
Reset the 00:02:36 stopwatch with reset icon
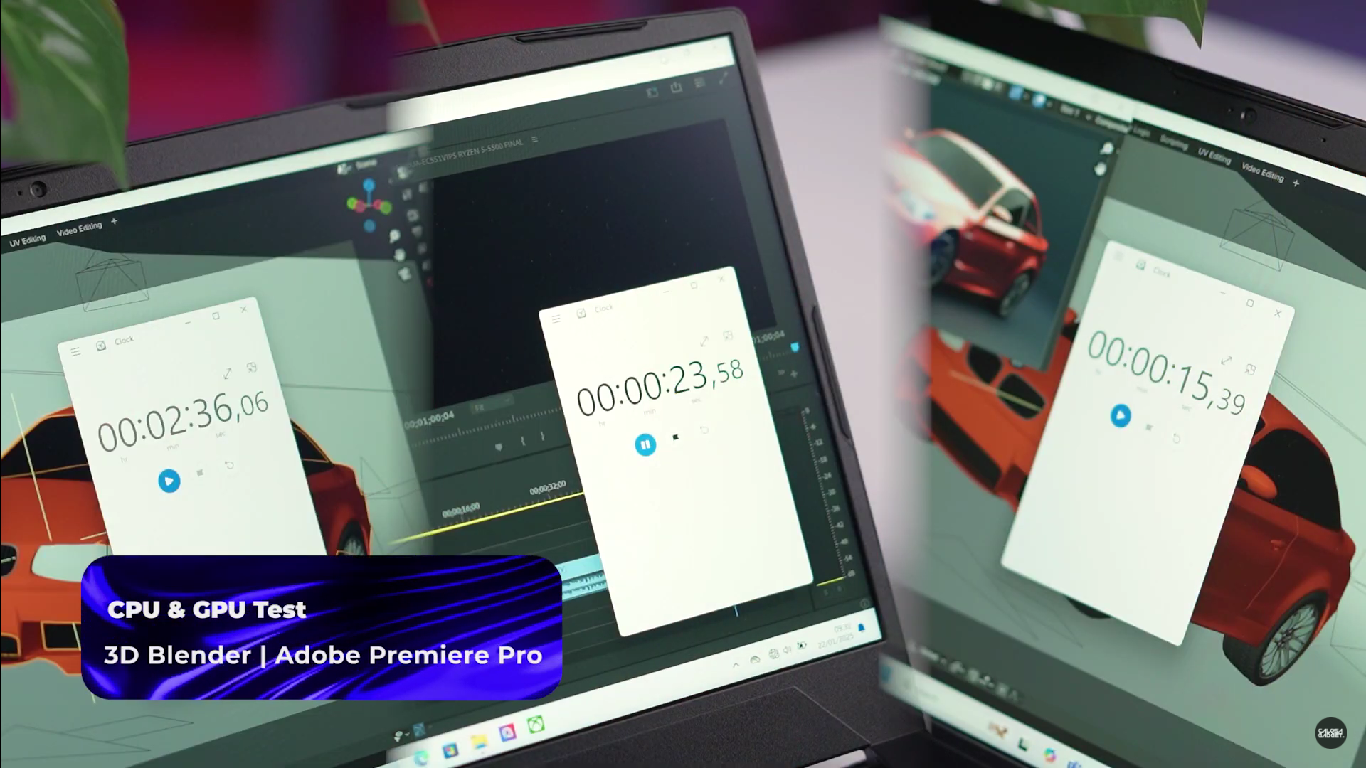coord(229,466)
